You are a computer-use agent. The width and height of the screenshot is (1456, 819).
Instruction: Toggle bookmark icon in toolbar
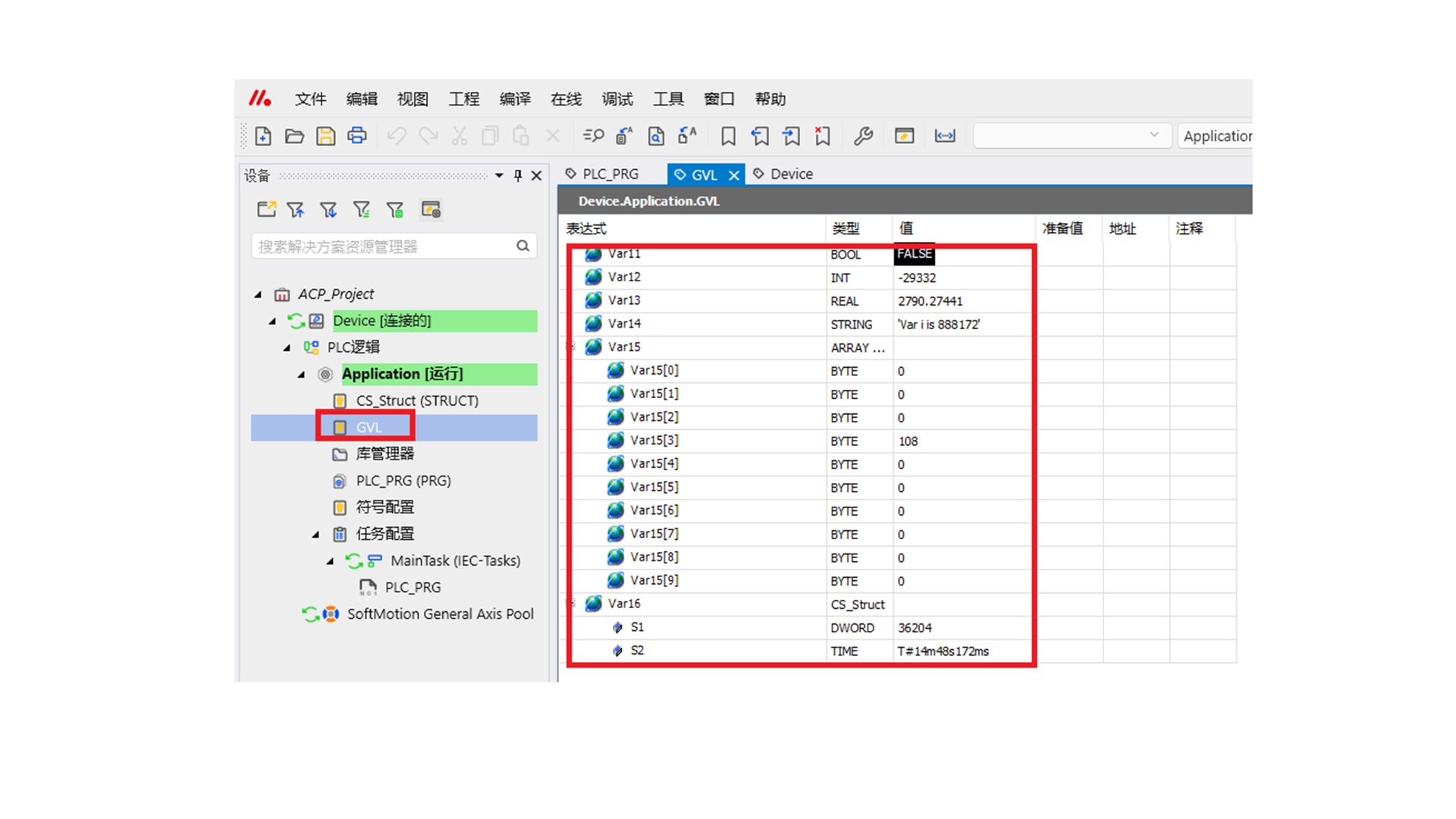(x=728, y=136)
